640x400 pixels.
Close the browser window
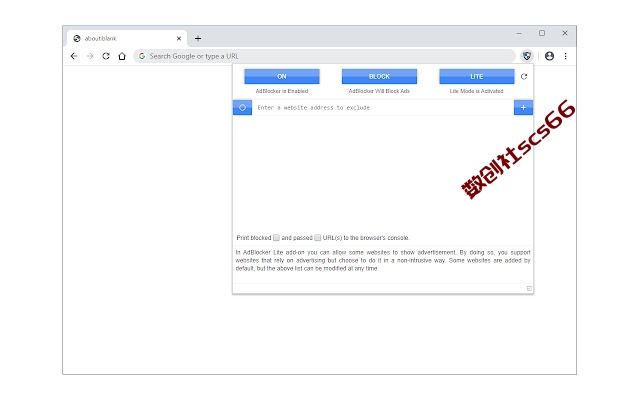point(565,33)
